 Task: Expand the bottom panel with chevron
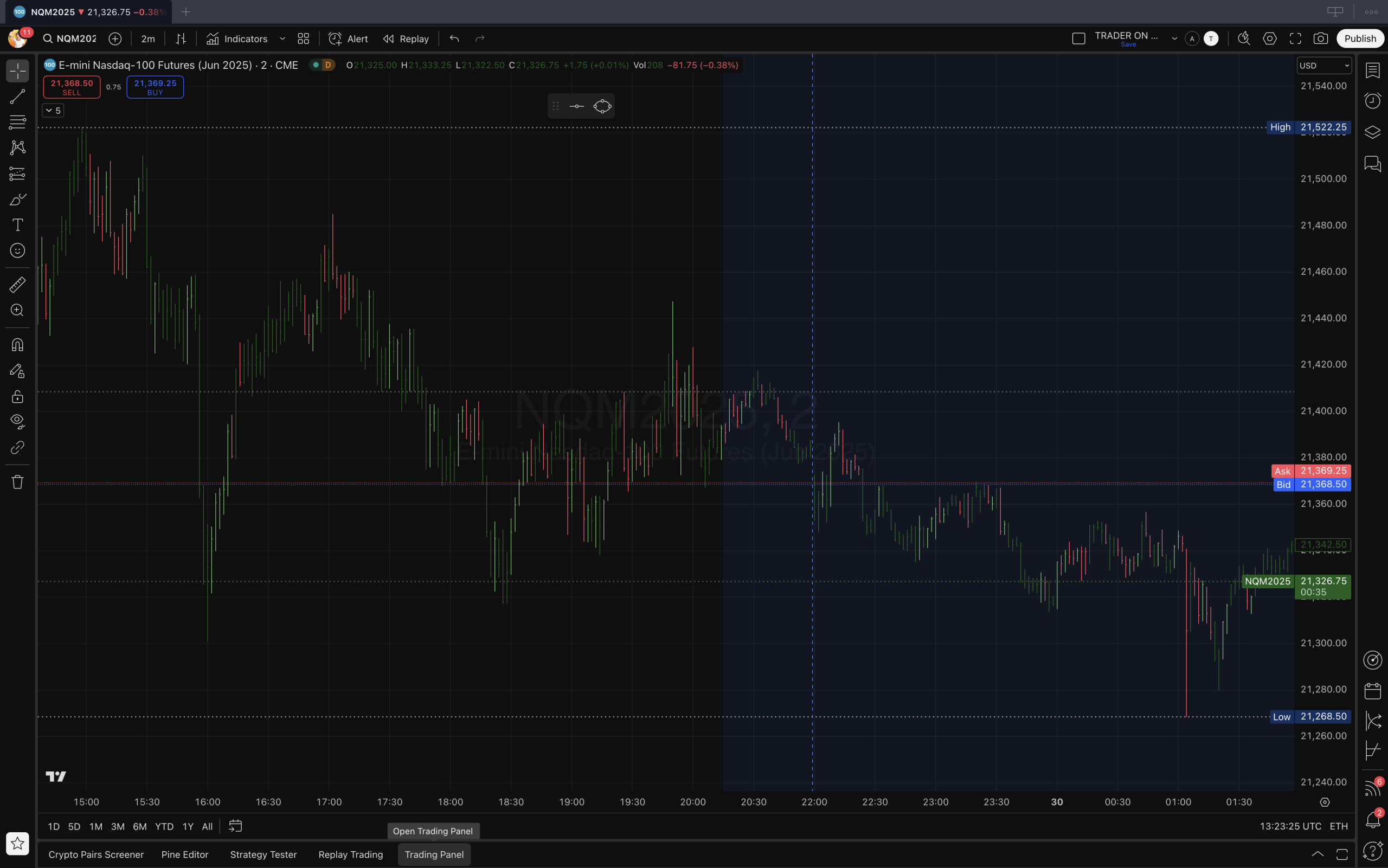tap(1318, 854)
